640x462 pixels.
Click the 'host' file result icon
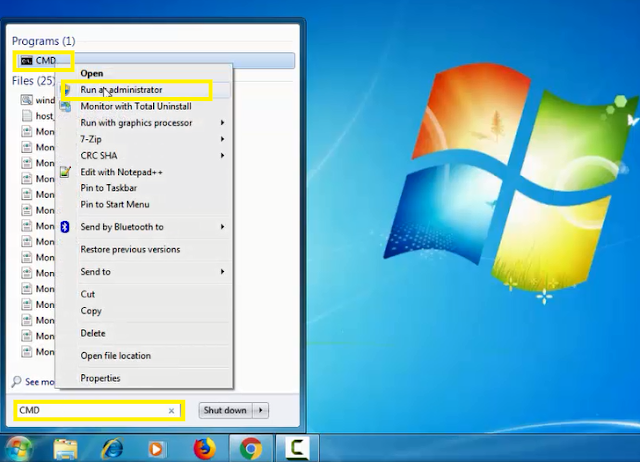[27, 116]
